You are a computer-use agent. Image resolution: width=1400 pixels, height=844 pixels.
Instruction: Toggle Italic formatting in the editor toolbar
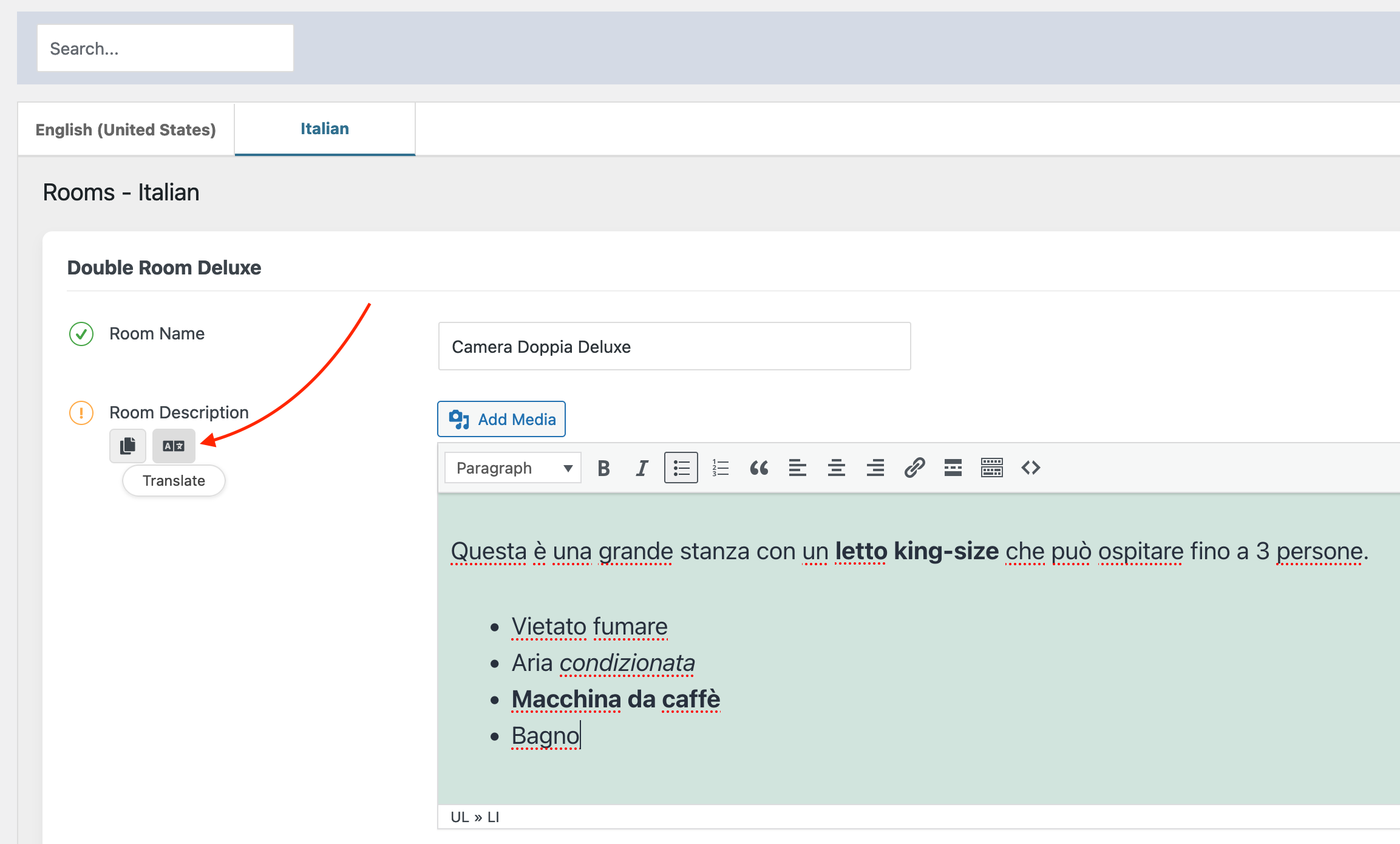(x=642, y=468)
